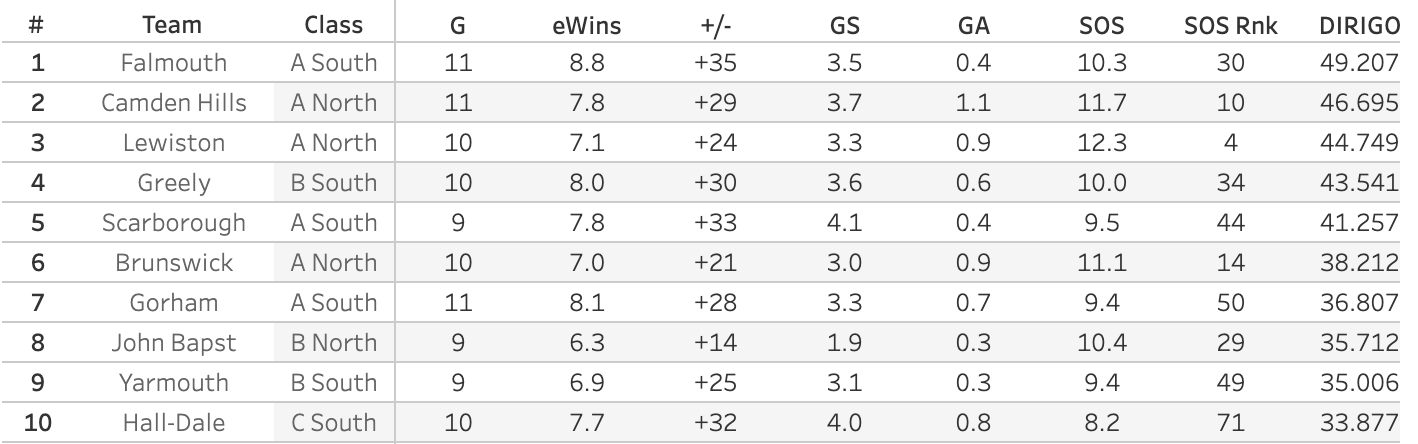Select the +/- column header

tap(714, 24)
